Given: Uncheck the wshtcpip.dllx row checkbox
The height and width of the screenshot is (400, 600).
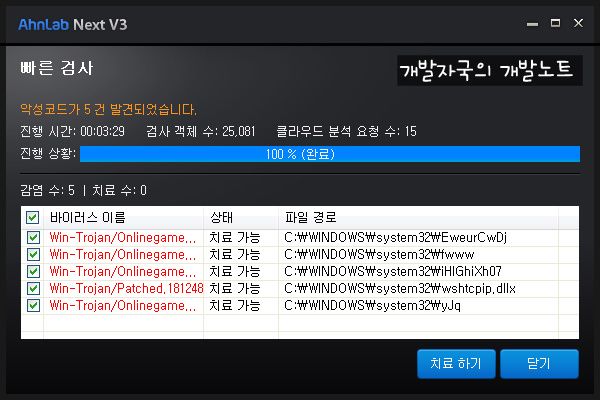Looking at the screenshot, I should (33, 288).
